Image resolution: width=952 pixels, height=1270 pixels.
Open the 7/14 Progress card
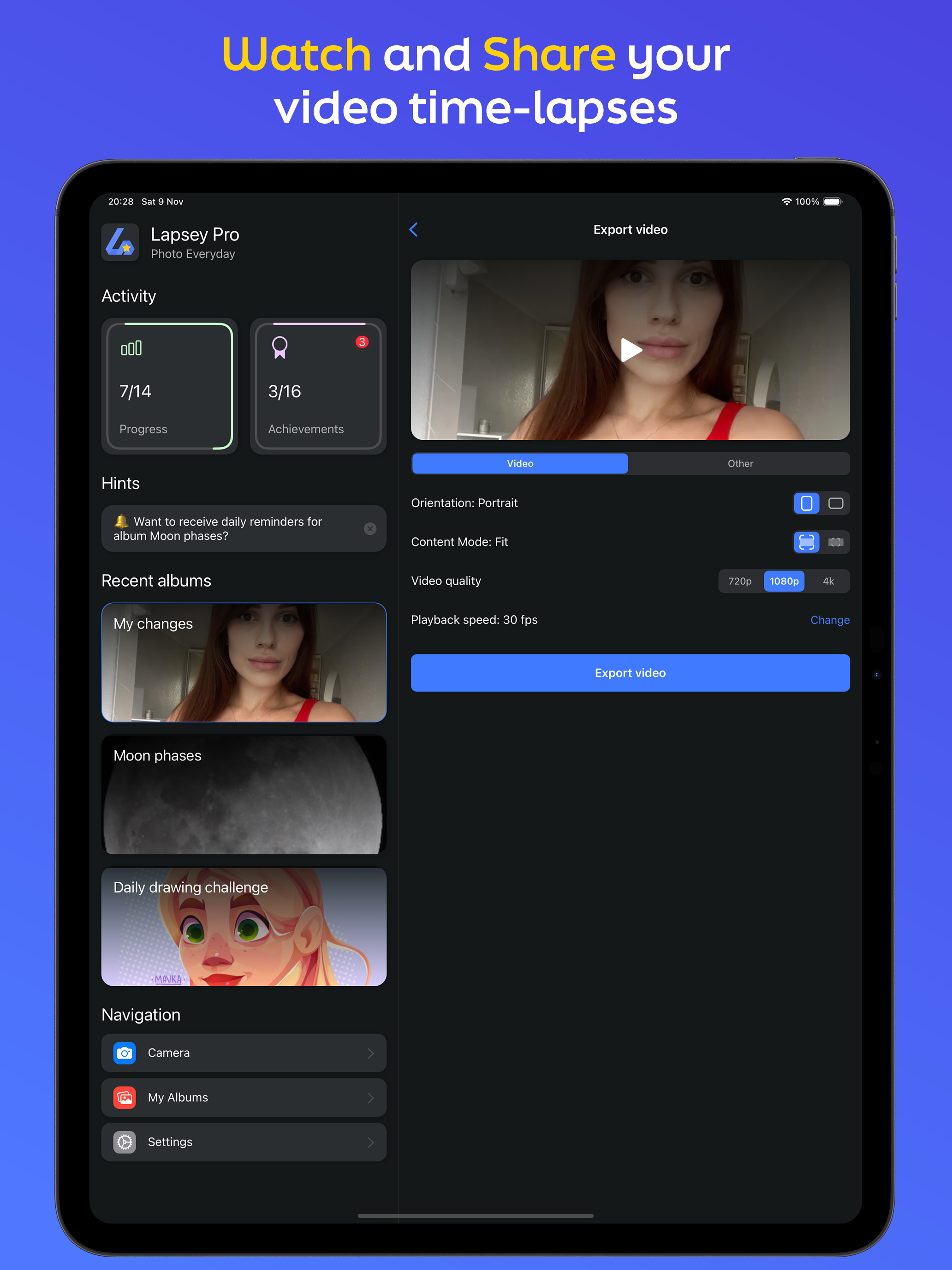click(x=170, y=386)
